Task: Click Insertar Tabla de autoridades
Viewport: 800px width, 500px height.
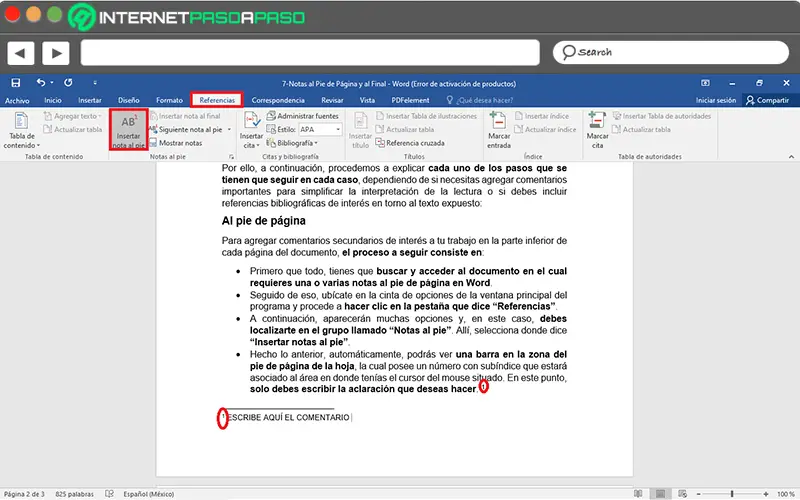Action: tap(662, 116)
